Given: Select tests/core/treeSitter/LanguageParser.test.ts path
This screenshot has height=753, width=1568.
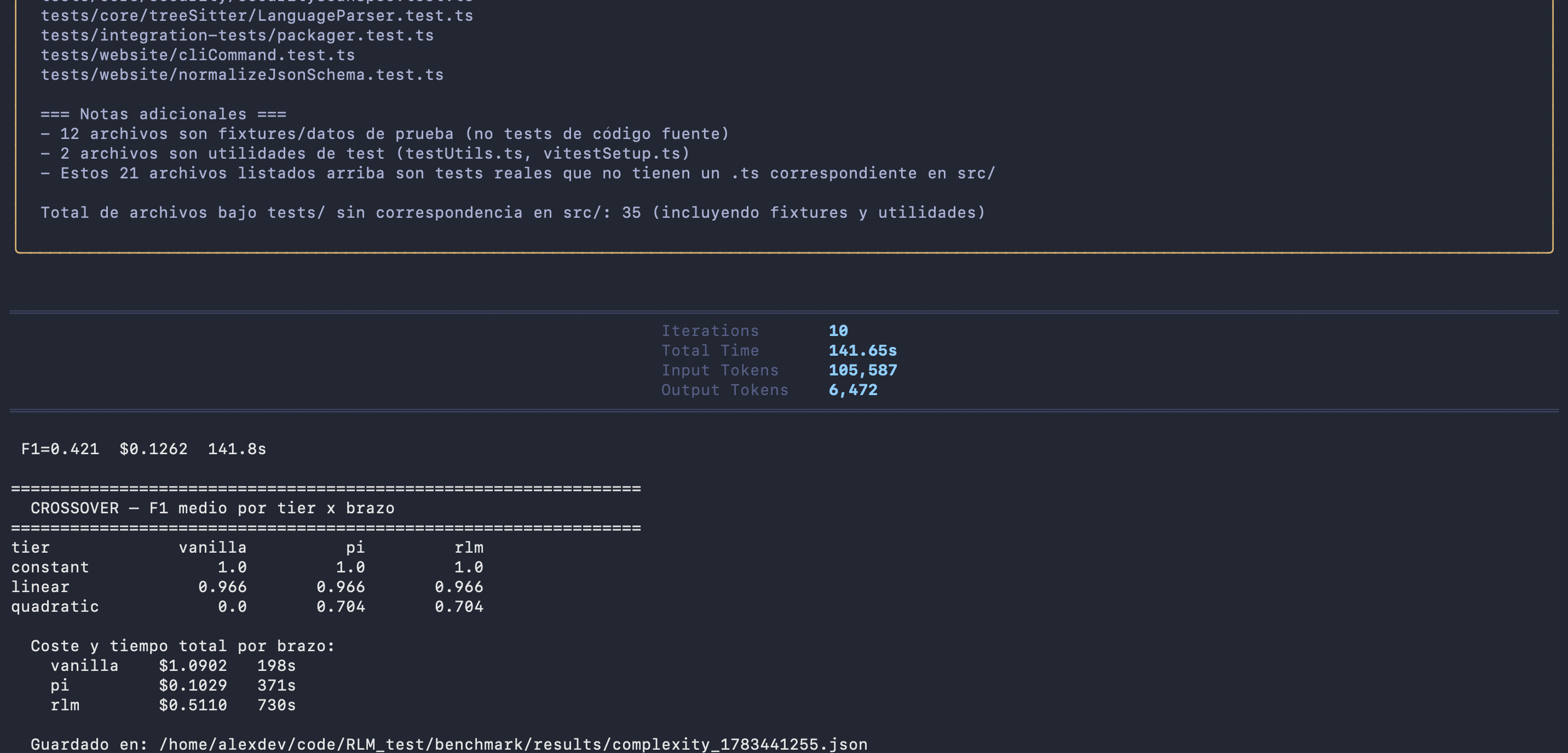Looking at the screenshot, I should click(x=257, y=15).
